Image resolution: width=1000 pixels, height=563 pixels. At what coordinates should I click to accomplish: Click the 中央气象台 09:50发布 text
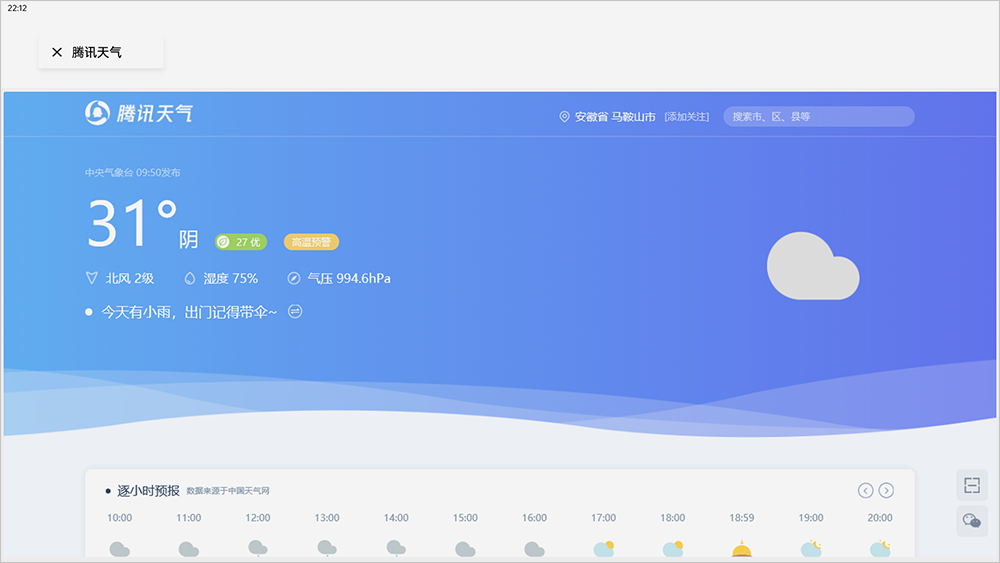(133, 172)
